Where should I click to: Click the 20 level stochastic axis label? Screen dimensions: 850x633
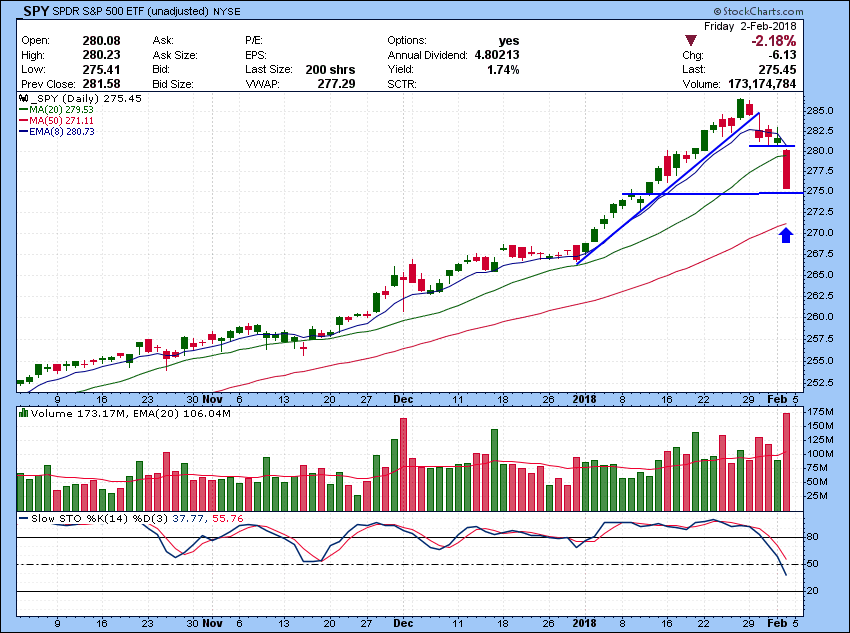(x=812, y=591)
